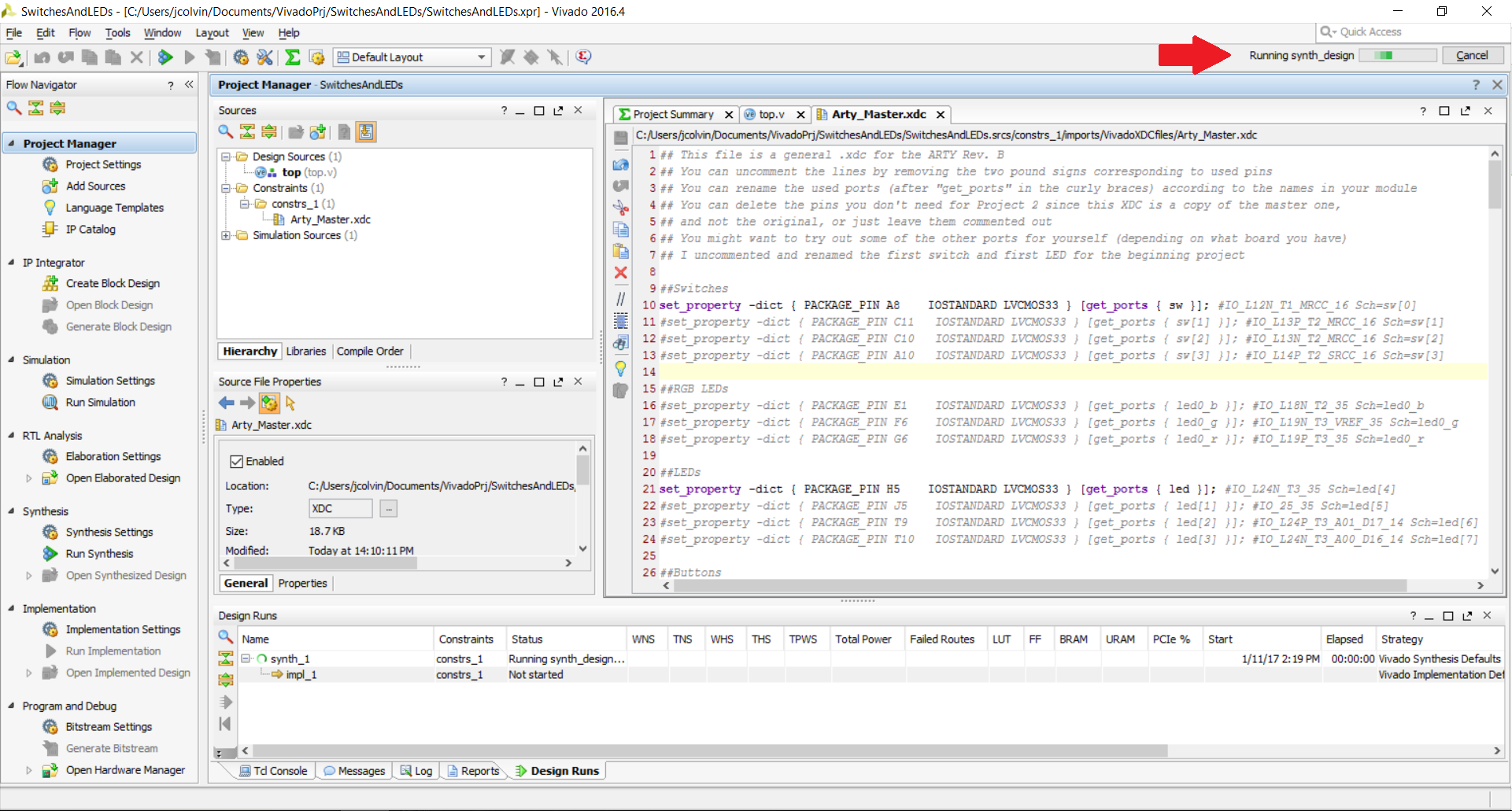1512x811 pixels.
Task: Click the Run Synthesis green arrow toolbar icon
Action: tap(165, 57)
